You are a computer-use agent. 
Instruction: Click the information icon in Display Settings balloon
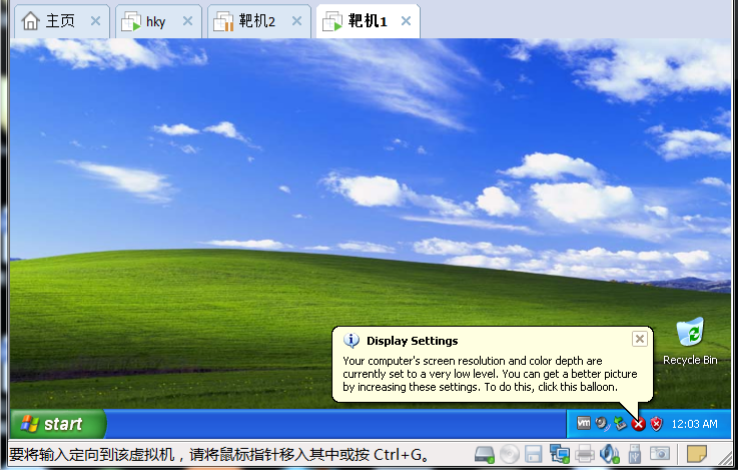[351, 340]
